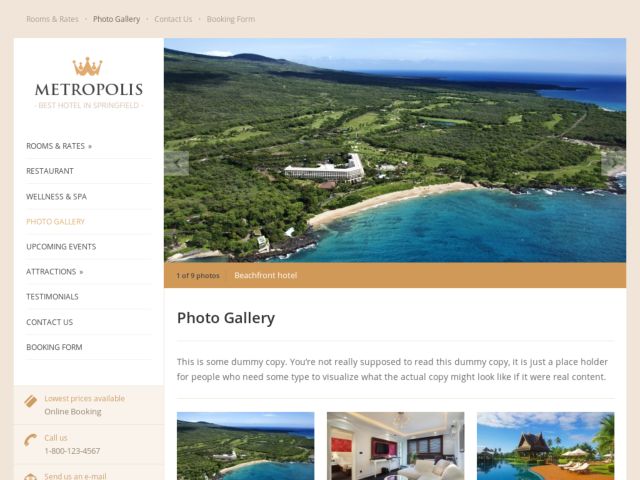This screenshot has width=640, height=480.
Task: Click the top Booking Form link
Action: [231, 19]
